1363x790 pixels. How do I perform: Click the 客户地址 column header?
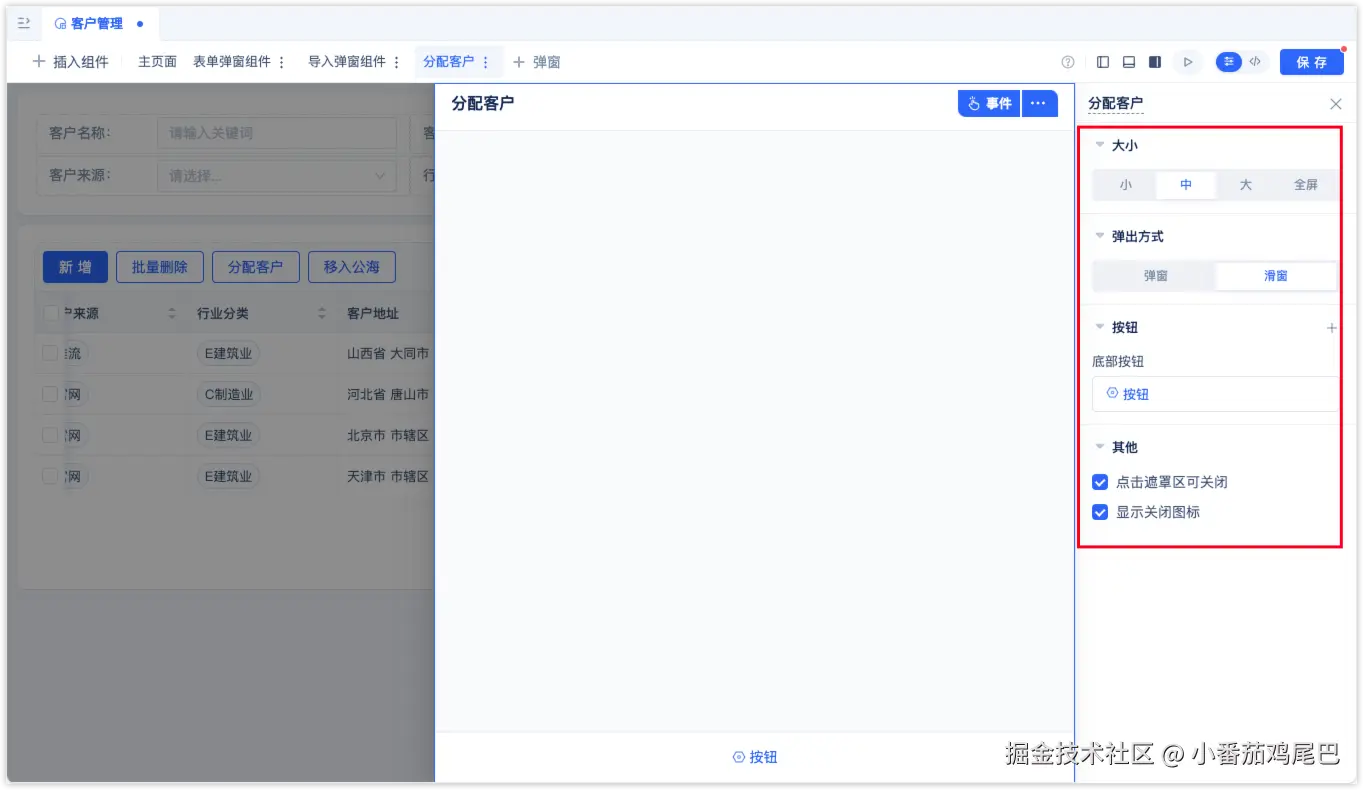click(373, 314)
